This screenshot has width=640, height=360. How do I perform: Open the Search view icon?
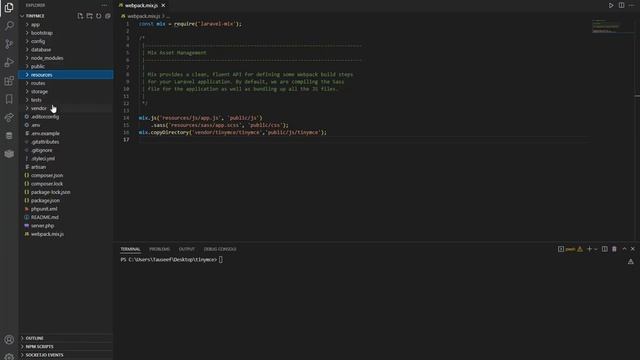pyautogui.click(x=9, y=26)
